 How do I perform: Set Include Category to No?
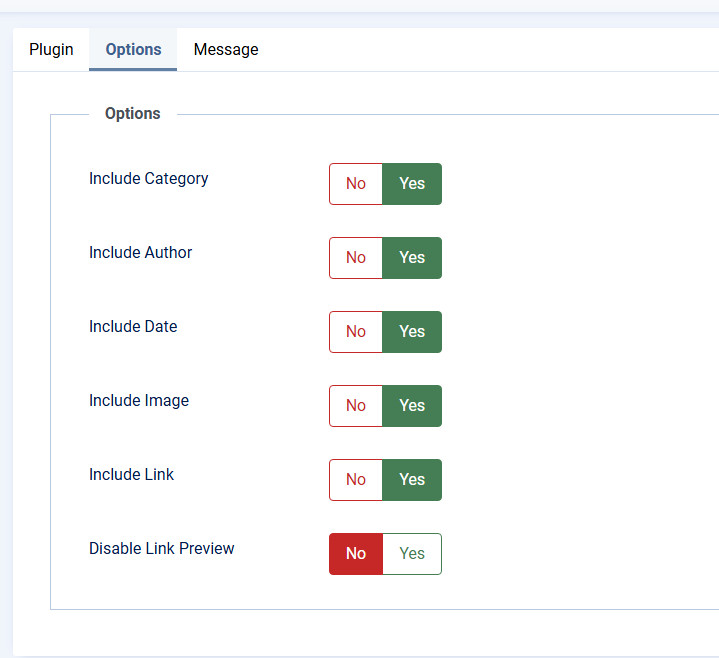(356, 184)
